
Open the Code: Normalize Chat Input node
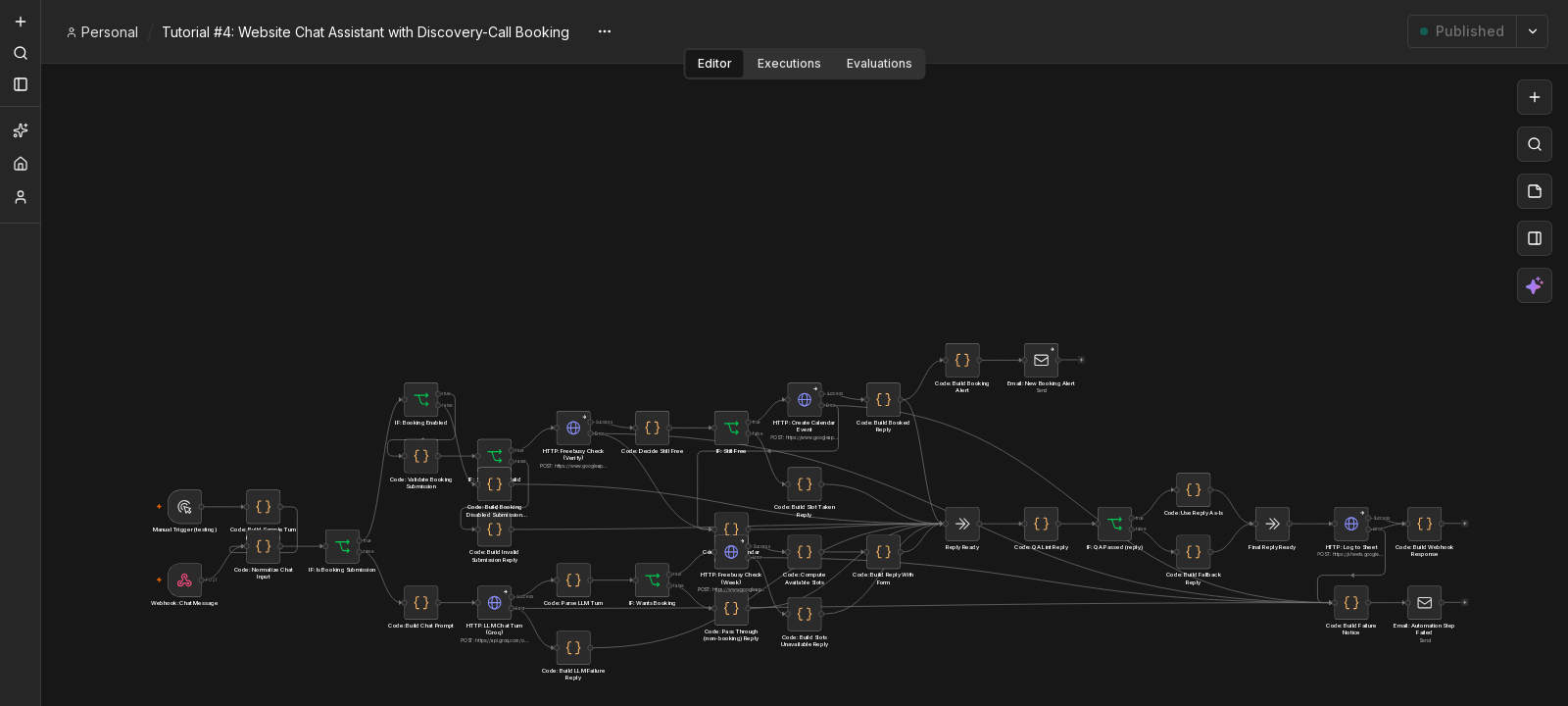tap(263, 546)
